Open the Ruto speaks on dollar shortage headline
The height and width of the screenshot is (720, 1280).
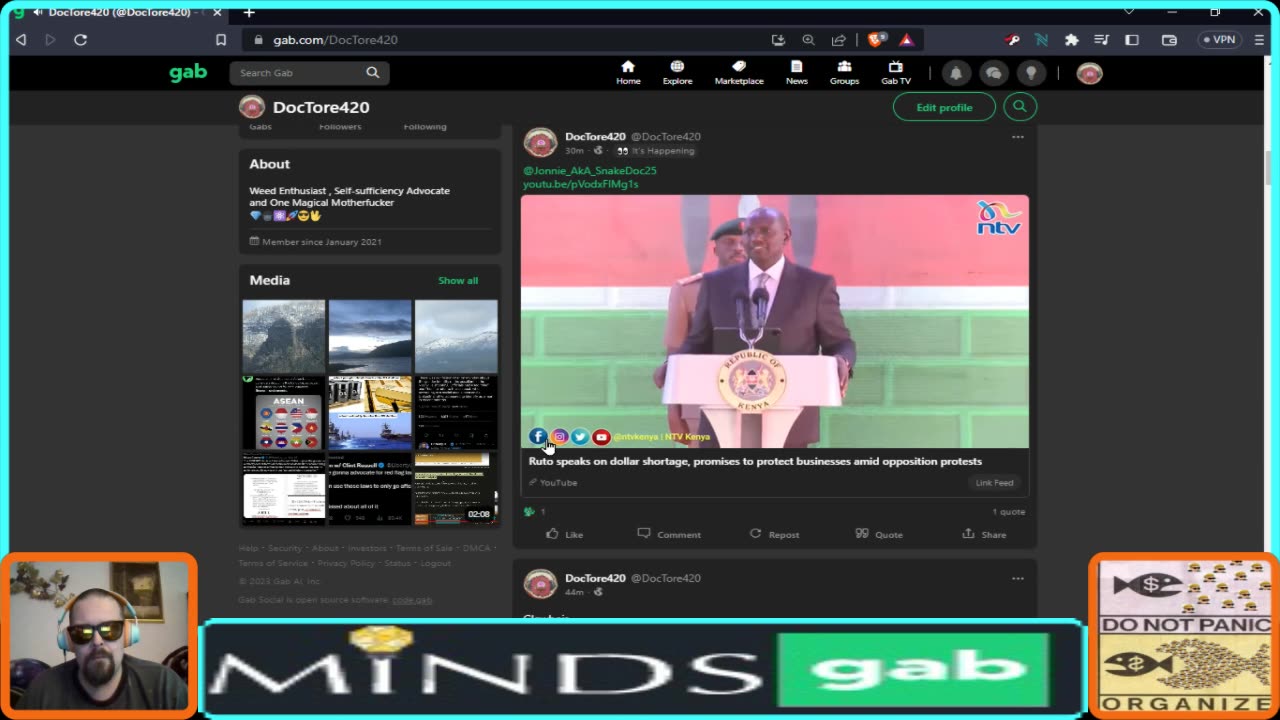(x=755, y=462)
